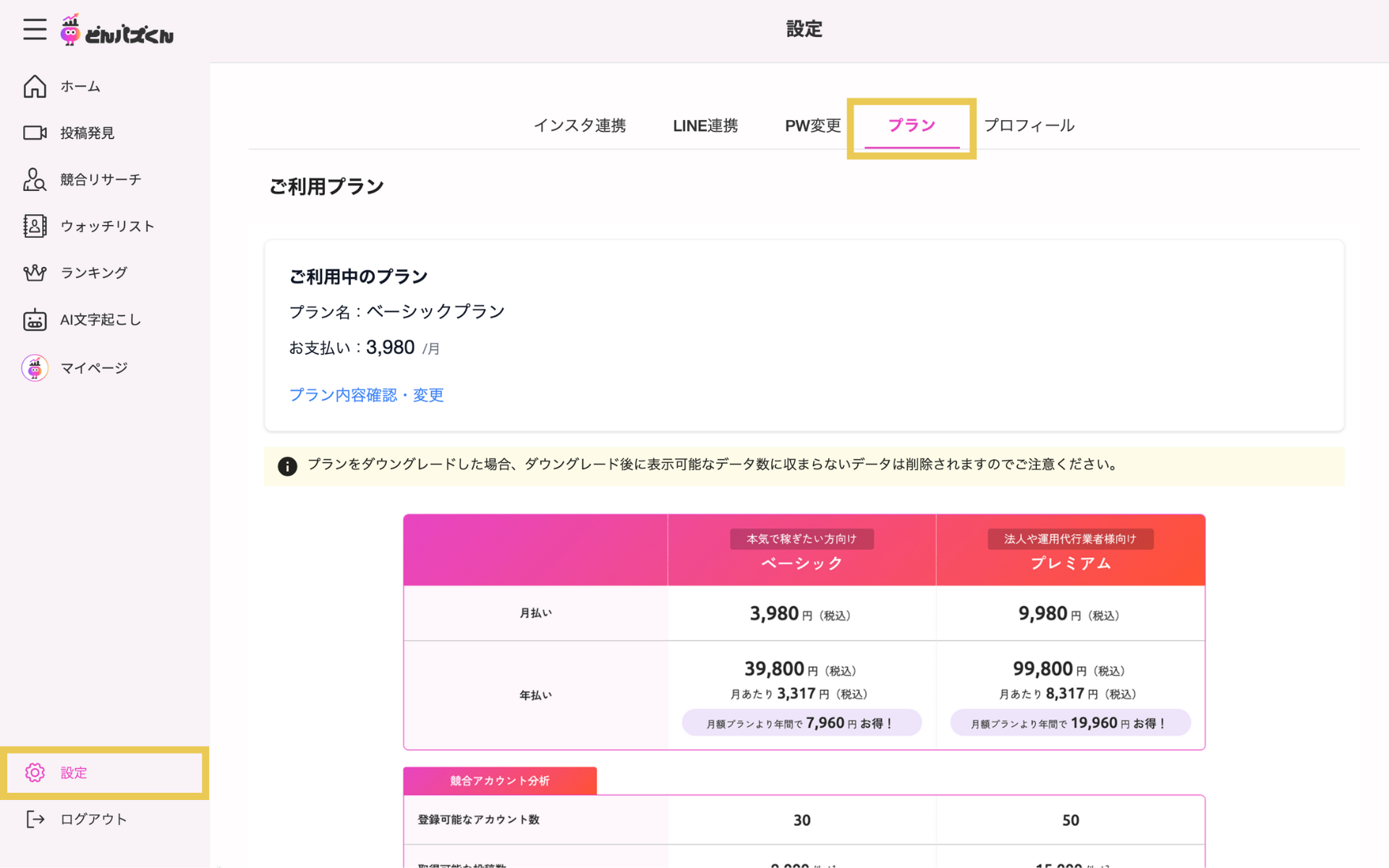This screenshot has width=1389, height=868.
Task: Click the 投稿発見 video camera icon
Action: point(34,132)
